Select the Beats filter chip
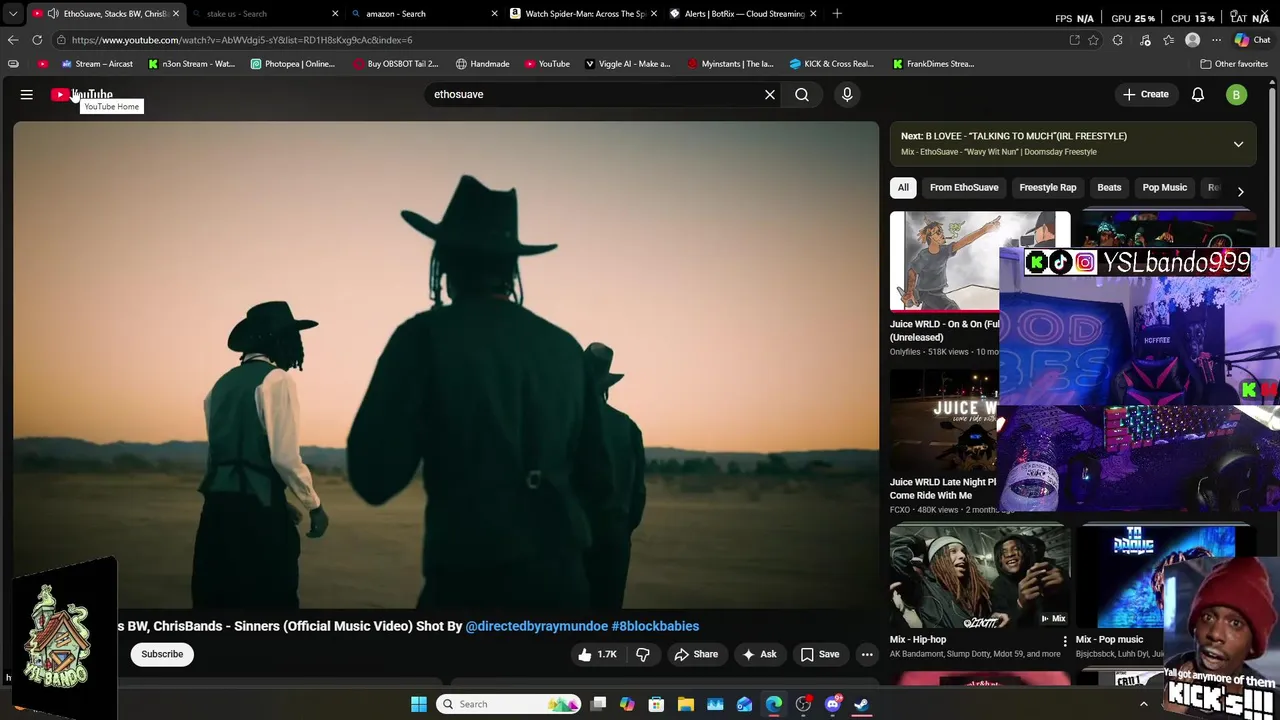 click(x=1109, y=187)
